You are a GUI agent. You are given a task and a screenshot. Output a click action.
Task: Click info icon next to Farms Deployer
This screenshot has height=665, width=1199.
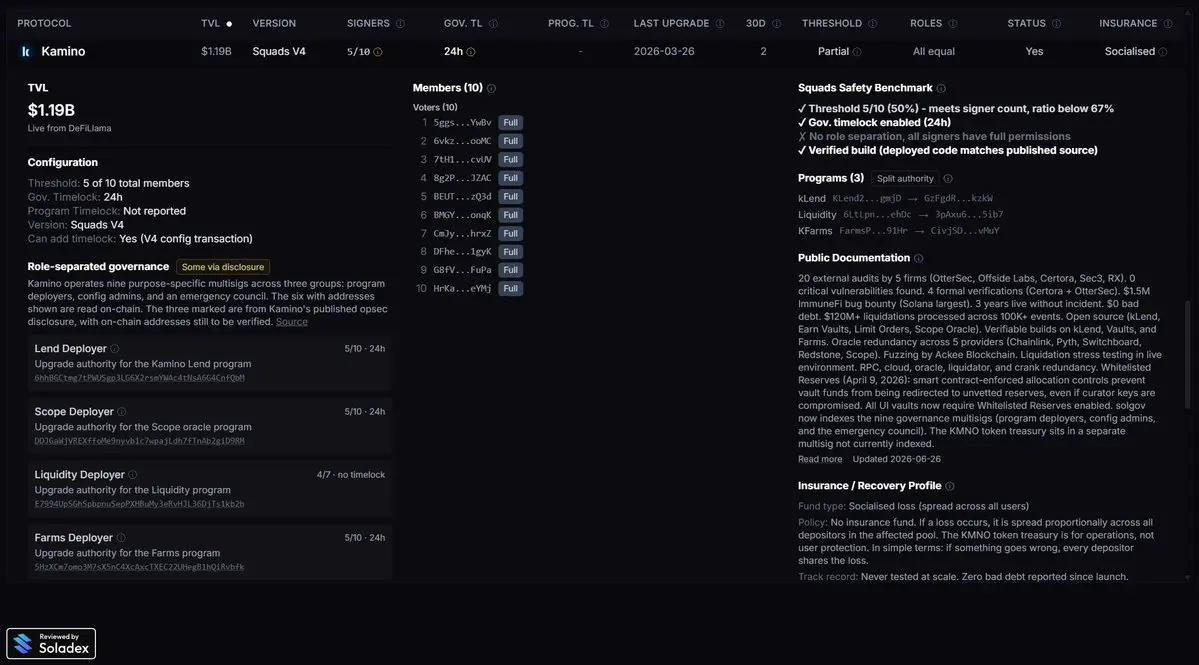coord(121,538)
